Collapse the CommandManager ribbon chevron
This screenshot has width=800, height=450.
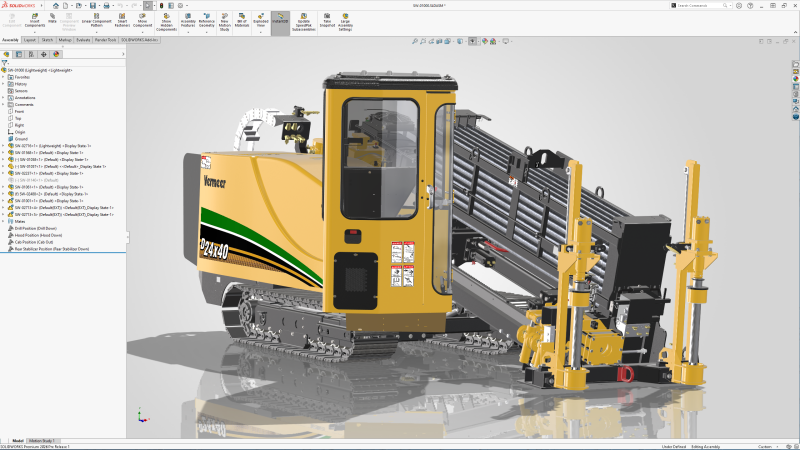(x=795, y=32)
